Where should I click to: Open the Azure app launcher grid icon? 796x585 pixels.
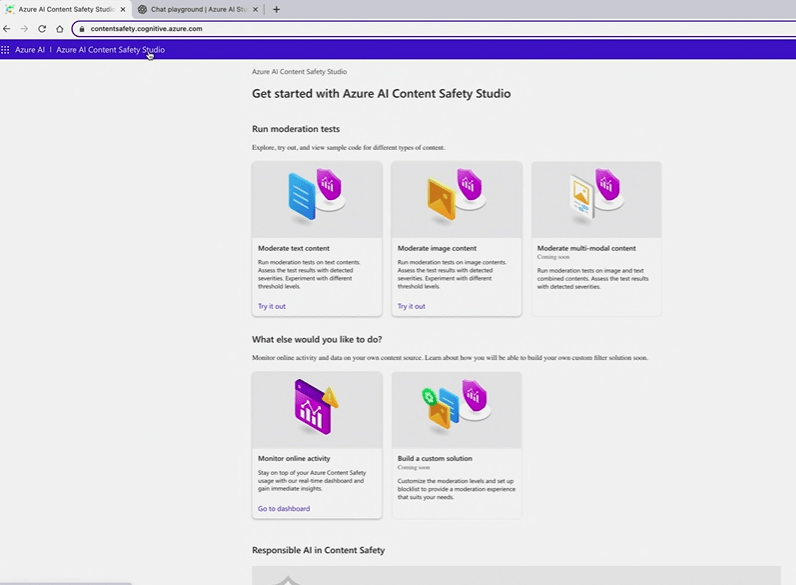pos(6,49)
